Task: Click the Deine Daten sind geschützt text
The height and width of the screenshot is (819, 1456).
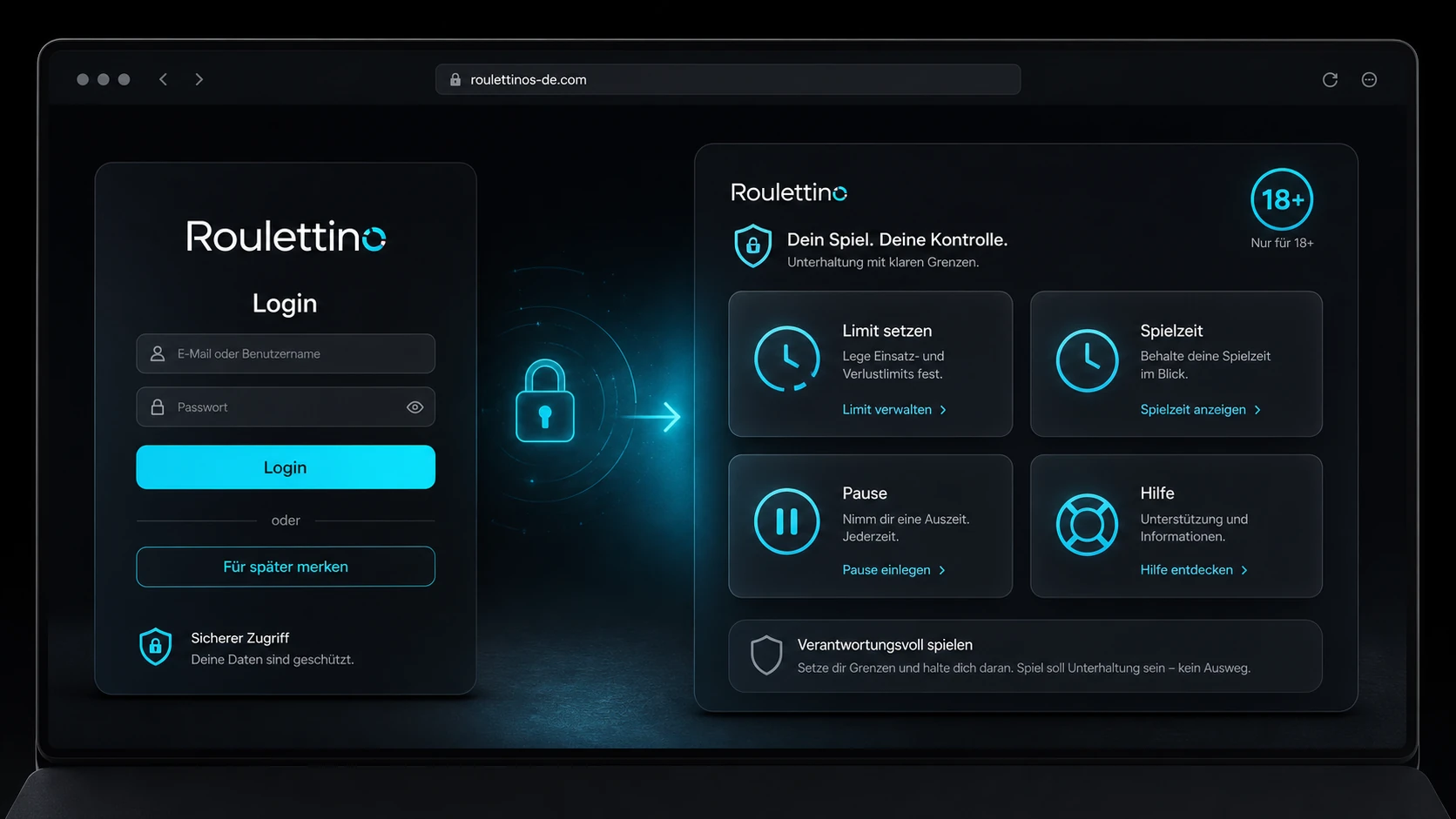Action: point(273,660)
